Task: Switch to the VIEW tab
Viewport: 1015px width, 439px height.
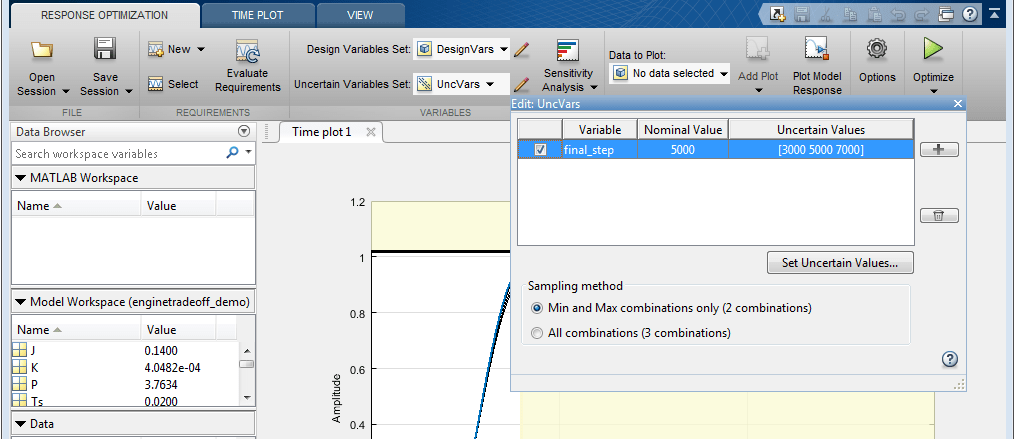Action: [x=359, y=15]
